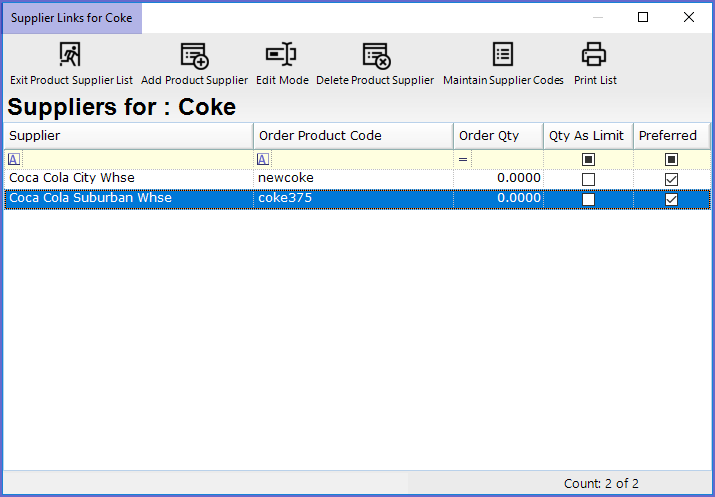Click the Order Product Code filter icon
Image resolution: width=715 pixels, height=497 pixels.
pos(262,159)
